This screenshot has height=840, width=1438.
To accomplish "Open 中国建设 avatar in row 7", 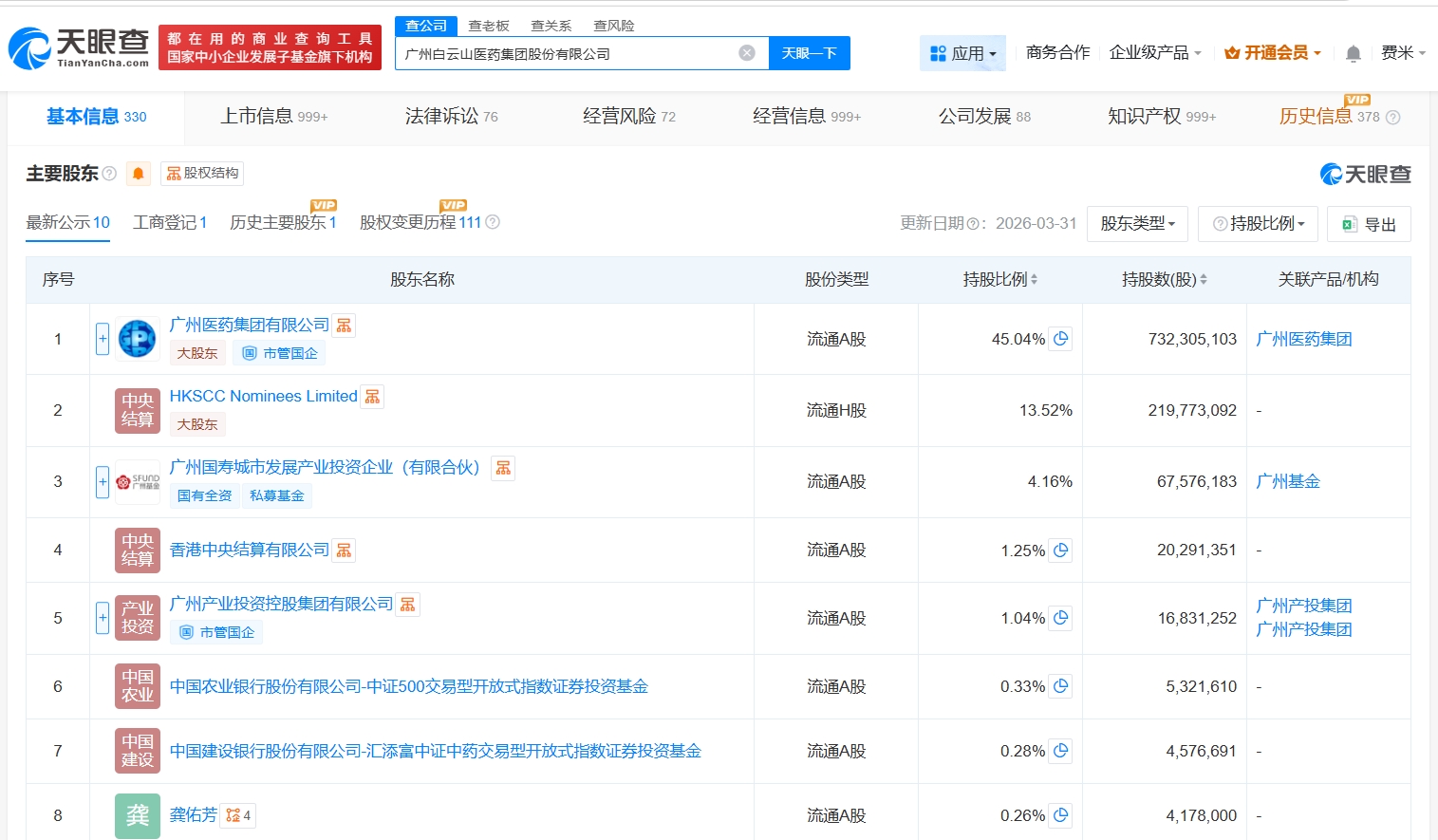I will click(x=138, y=751).
